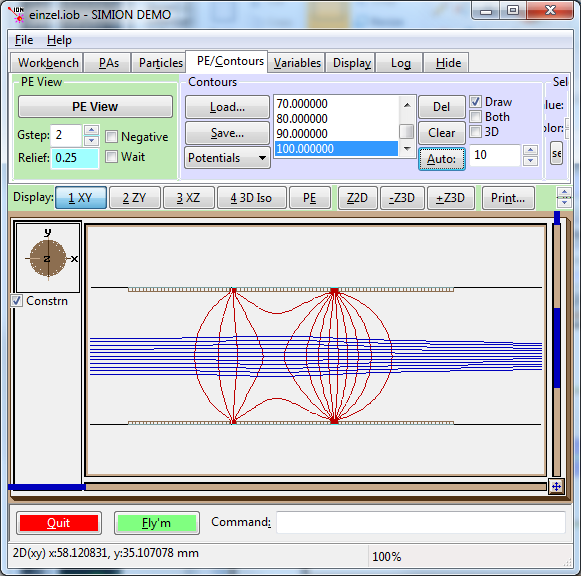Click the vertical blue view scroll slider
The height and width of the screenshot is (576, 581).
(557, 348)
